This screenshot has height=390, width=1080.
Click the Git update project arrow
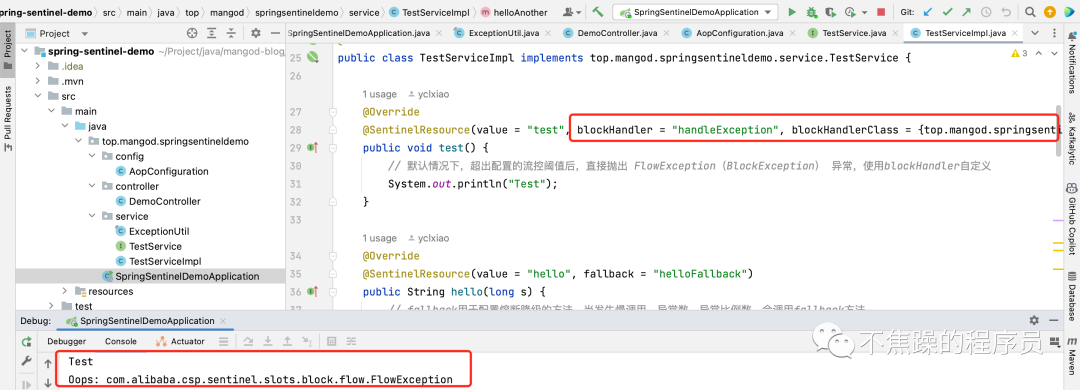click(928, 12)
